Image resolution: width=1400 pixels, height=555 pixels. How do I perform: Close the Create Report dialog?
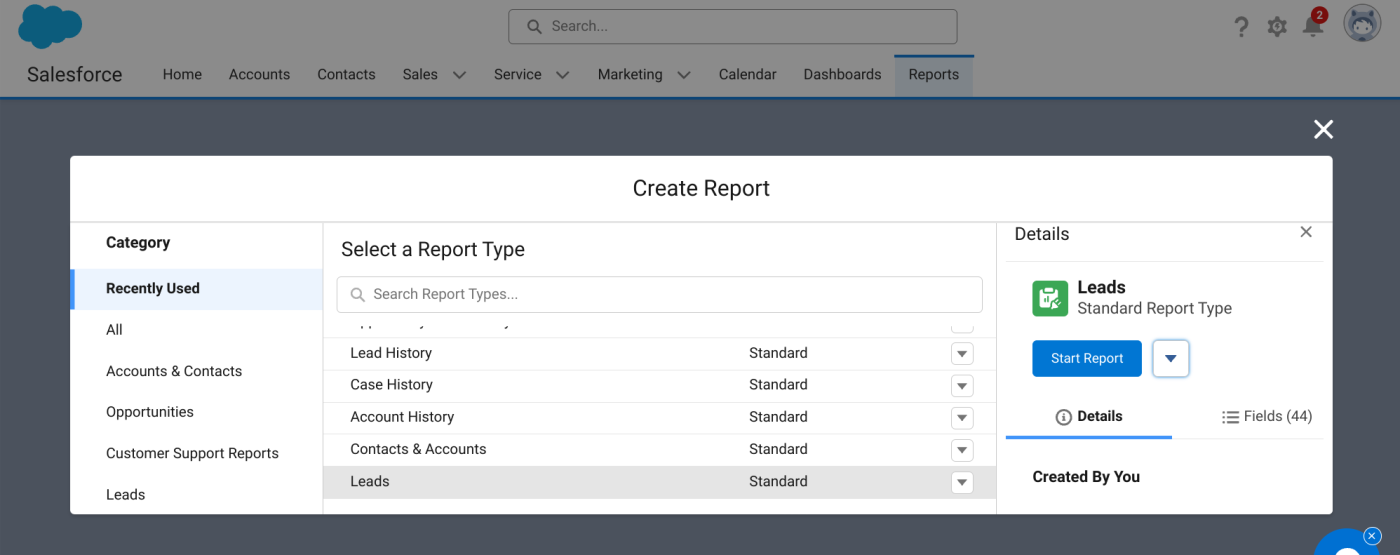coord(1323,129)
